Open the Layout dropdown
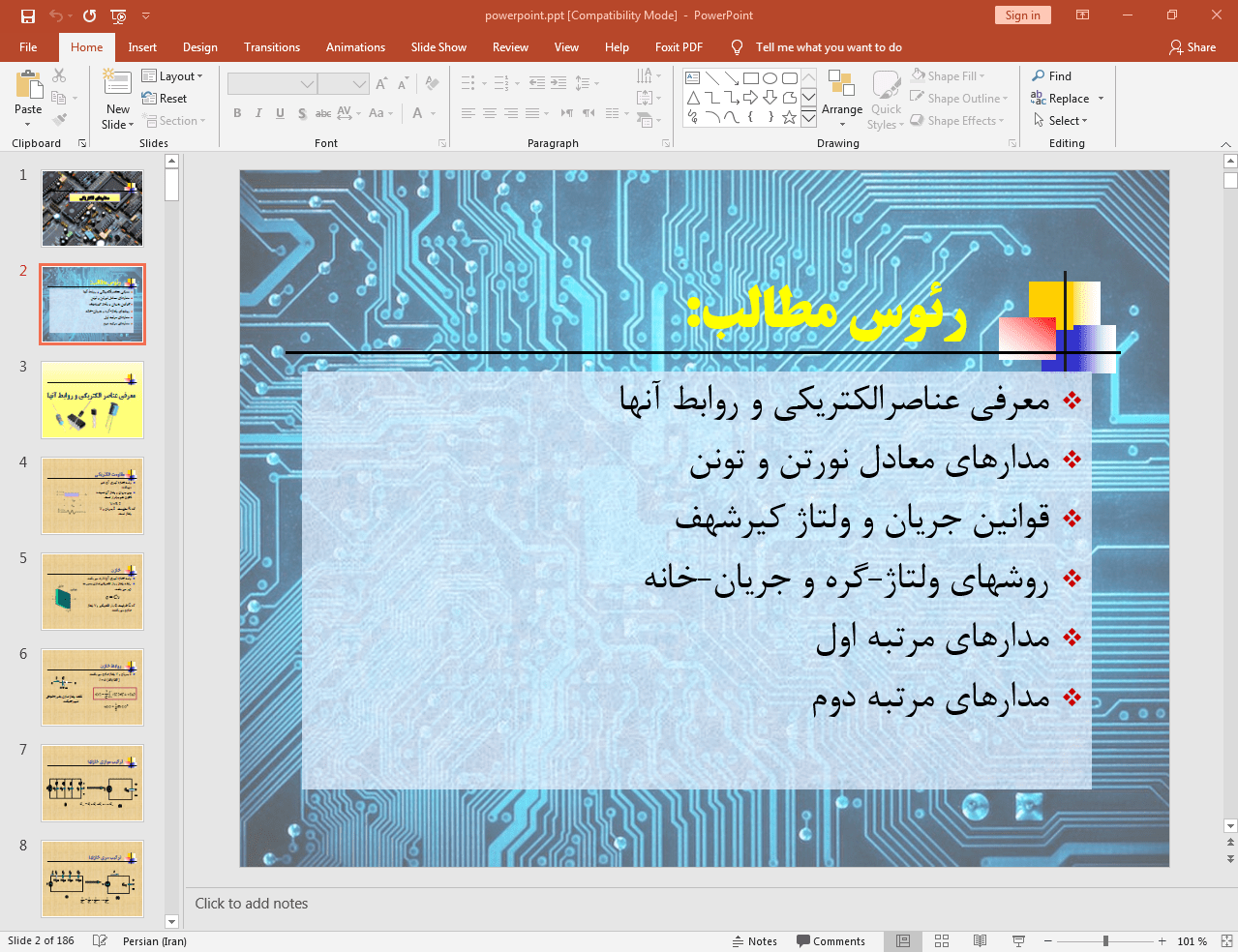The width and height of the screenshot is (1238, 952). [172, 76]
